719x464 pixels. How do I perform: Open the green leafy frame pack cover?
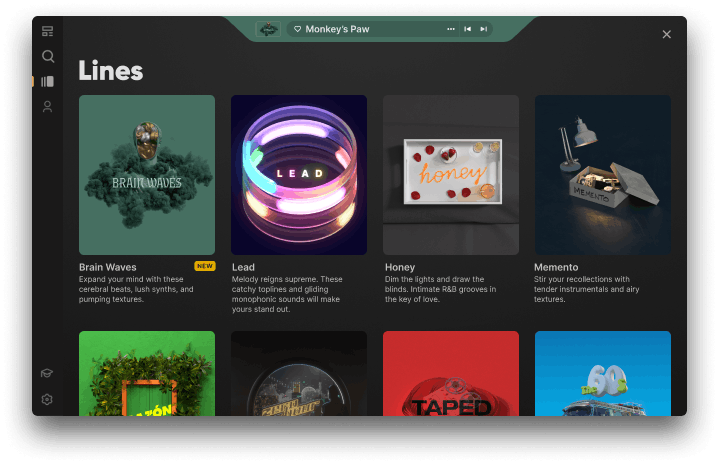tap(147, 373)
